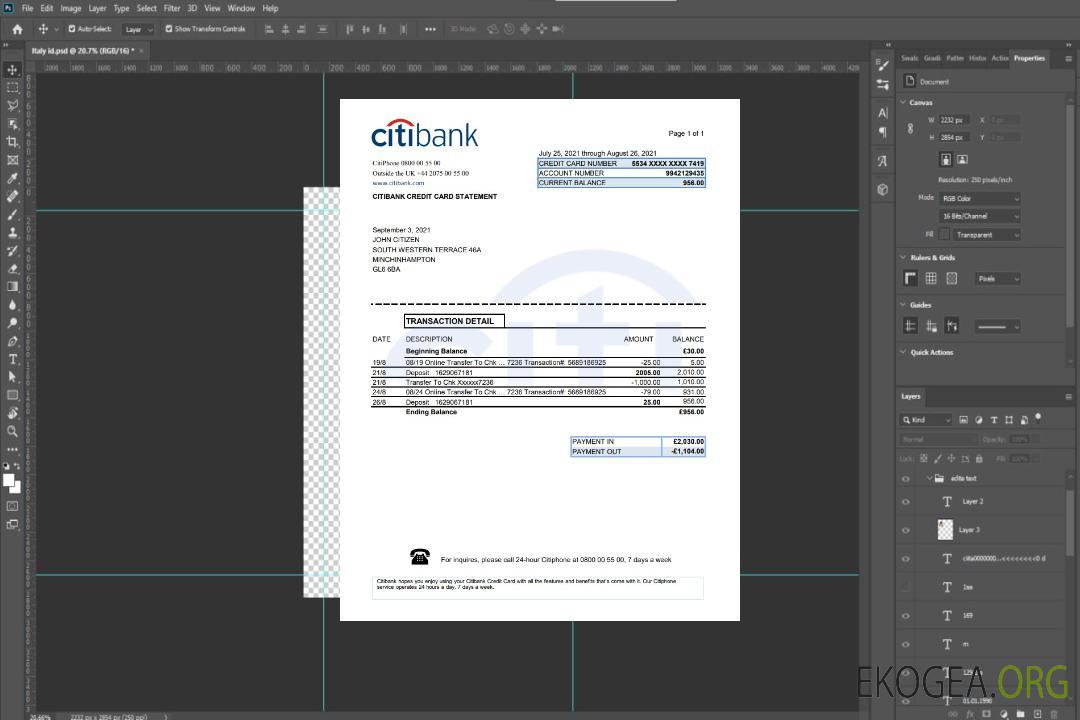This screenshot has height=720, width=1080.
Task: Open the 16 Bits/Channel dropdown
Action: [x=979, y=216]
